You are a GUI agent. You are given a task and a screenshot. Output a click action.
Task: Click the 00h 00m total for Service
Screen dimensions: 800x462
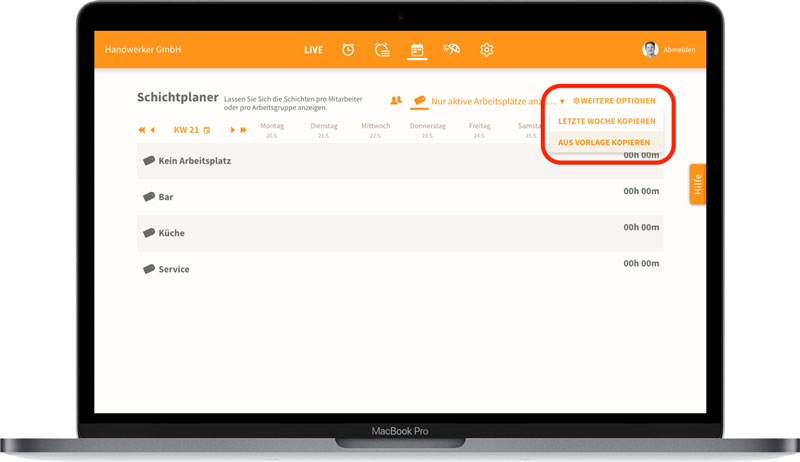pos(641,264)
